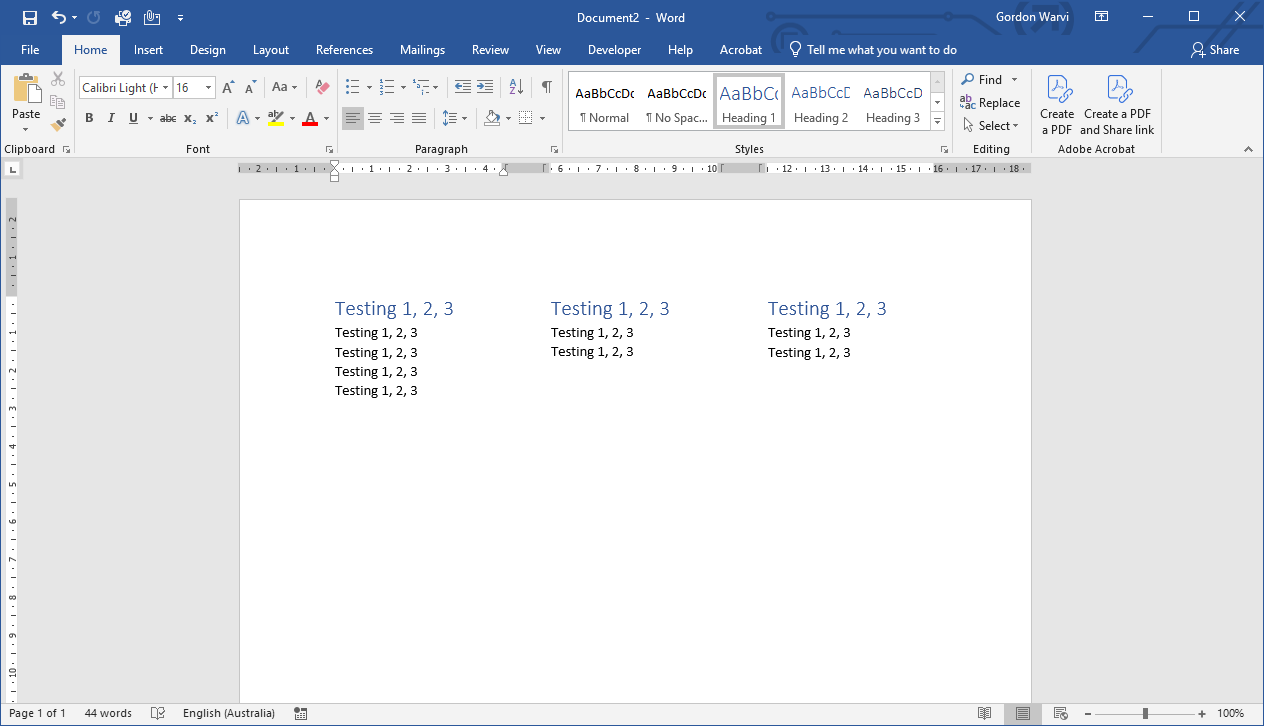Open the Acrobat ribbon tab

tap(741, 50)
